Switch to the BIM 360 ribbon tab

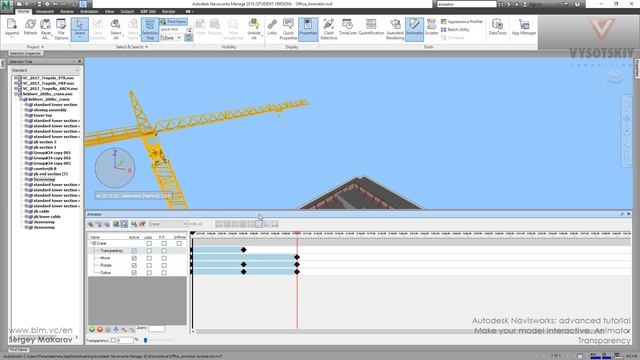[148, 11]
